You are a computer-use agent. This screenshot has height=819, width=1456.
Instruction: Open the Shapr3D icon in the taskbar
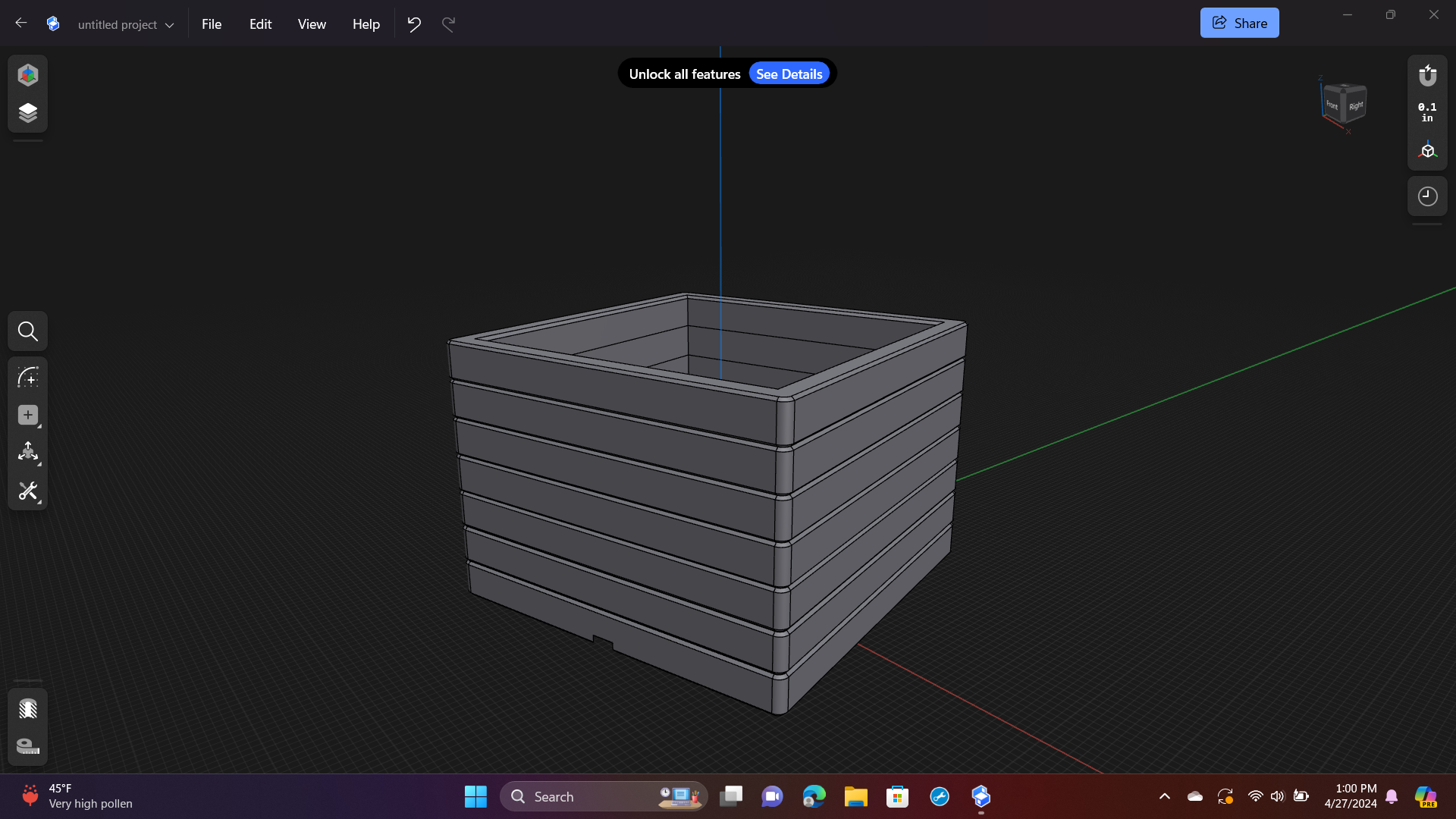[980, 796]
